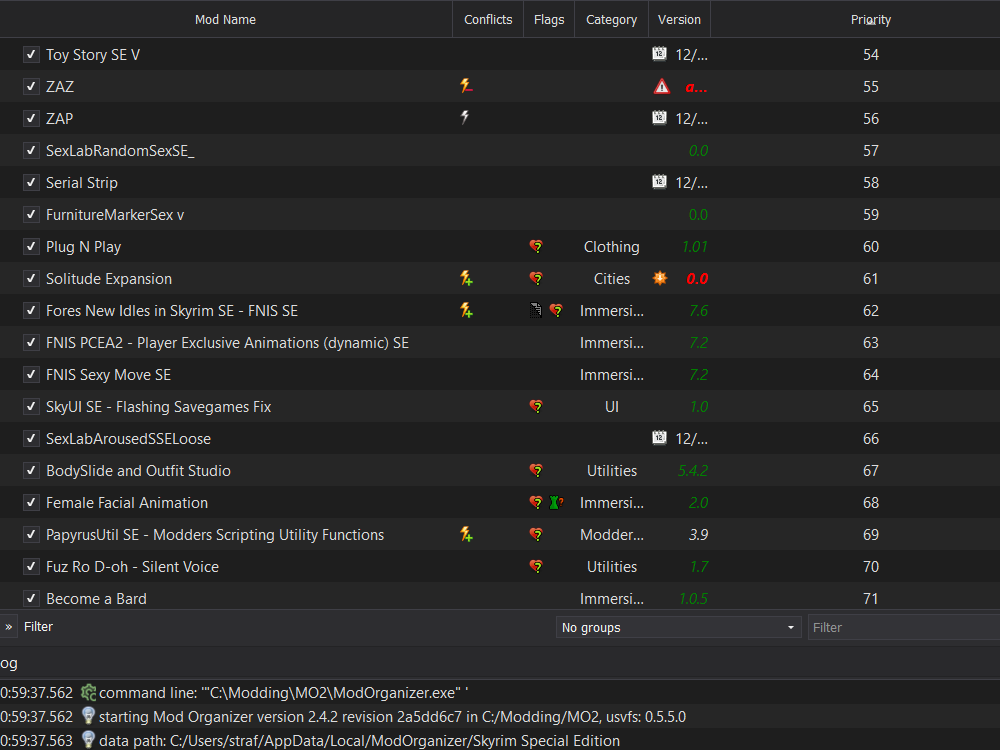1000x750 pixels.
Task: Click the Toy Story SE V calendar version icon
Action: pos(659,54)
